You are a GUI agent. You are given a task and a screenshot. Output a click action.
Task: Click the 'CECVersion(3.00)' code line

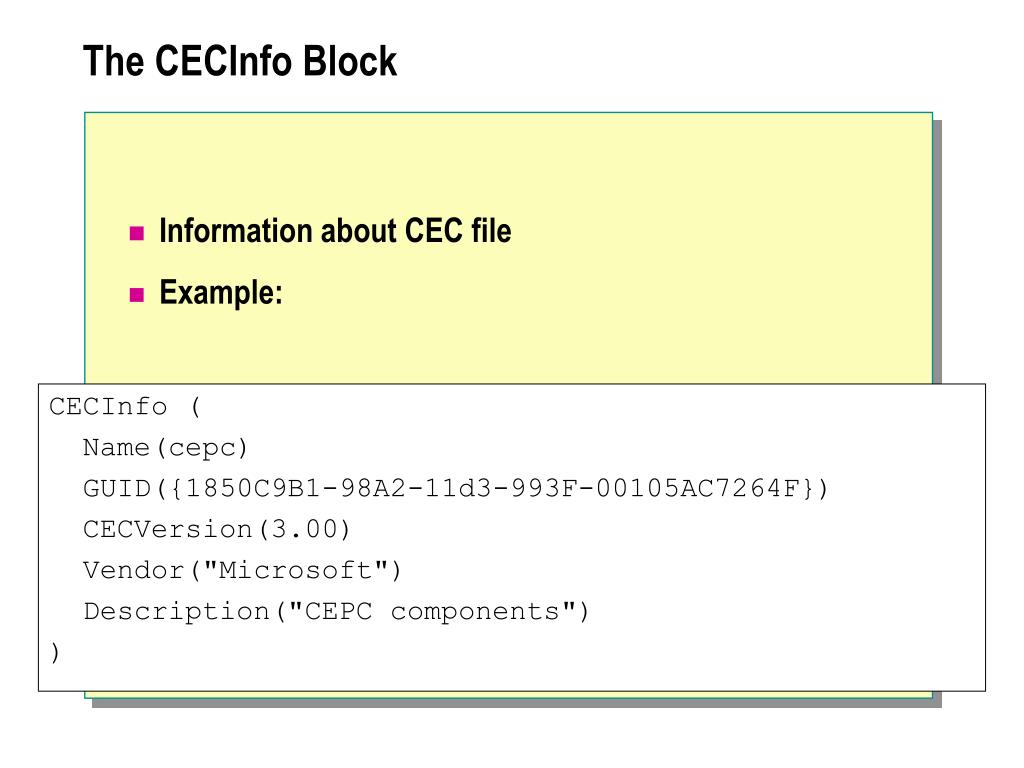217,529
